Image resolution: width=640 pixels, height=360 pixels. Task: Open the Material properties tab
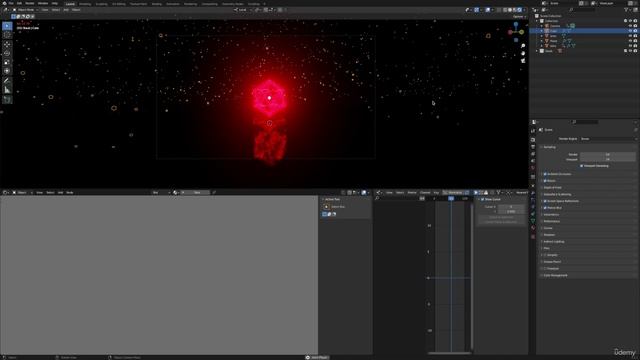pyautogui.click(x=533, y=228)
